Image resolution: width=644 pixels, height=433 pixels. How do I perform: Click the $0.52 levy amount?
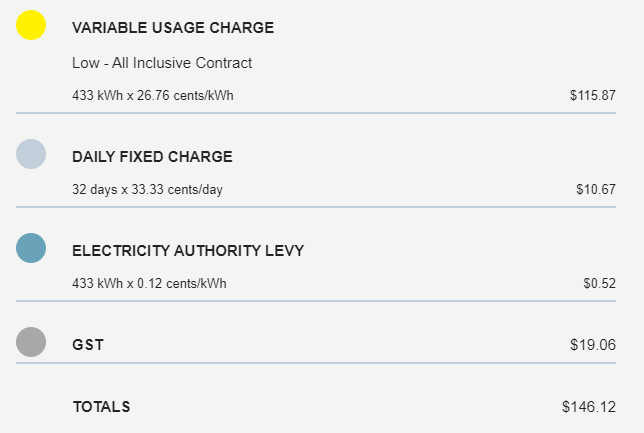tap(600, 283)
